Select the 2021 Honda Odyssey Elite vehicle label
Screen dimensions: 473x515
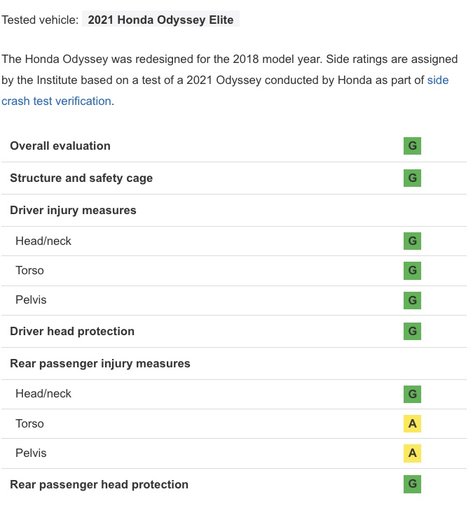point(161,20)
